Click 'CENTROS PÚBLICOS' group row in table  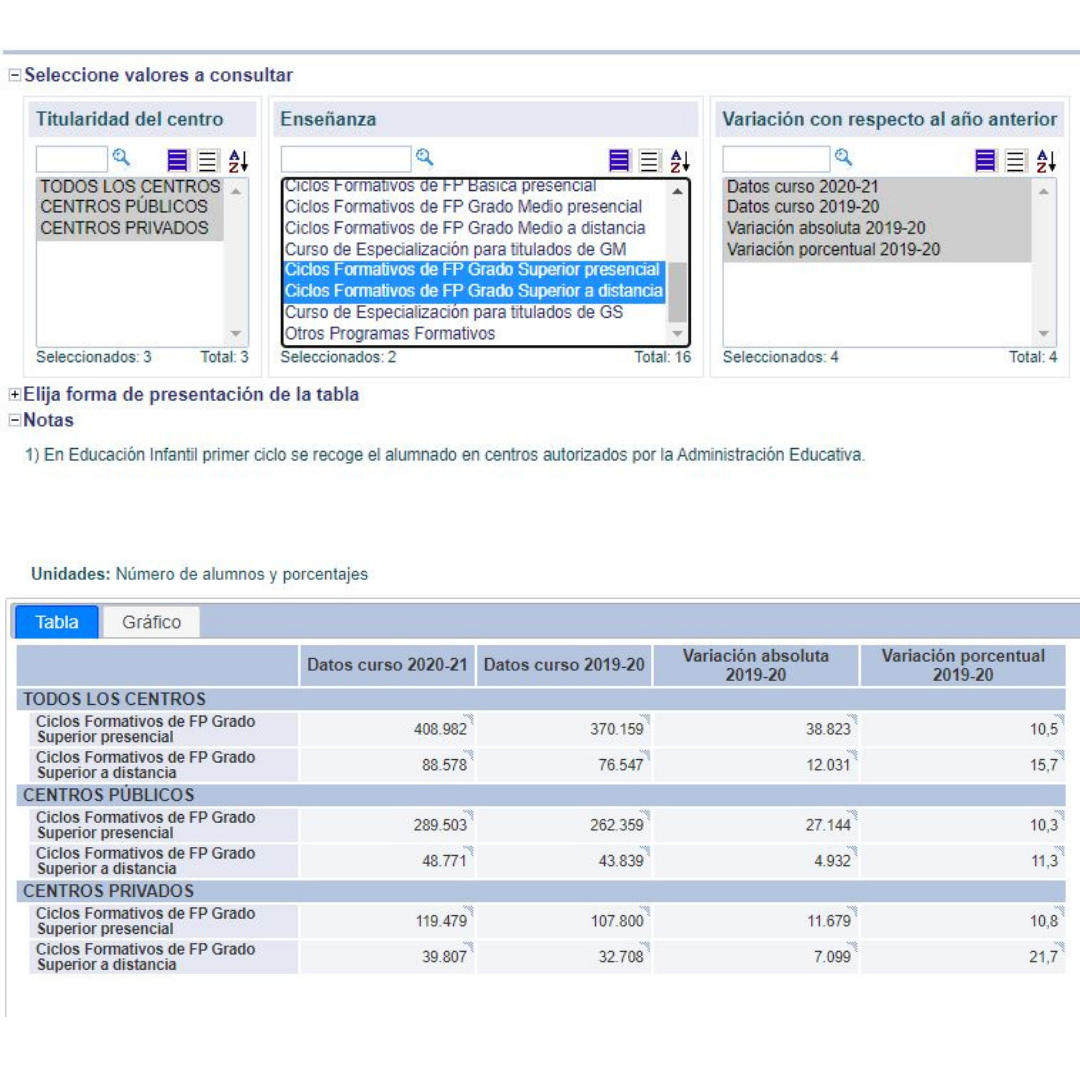pos(541,796)
